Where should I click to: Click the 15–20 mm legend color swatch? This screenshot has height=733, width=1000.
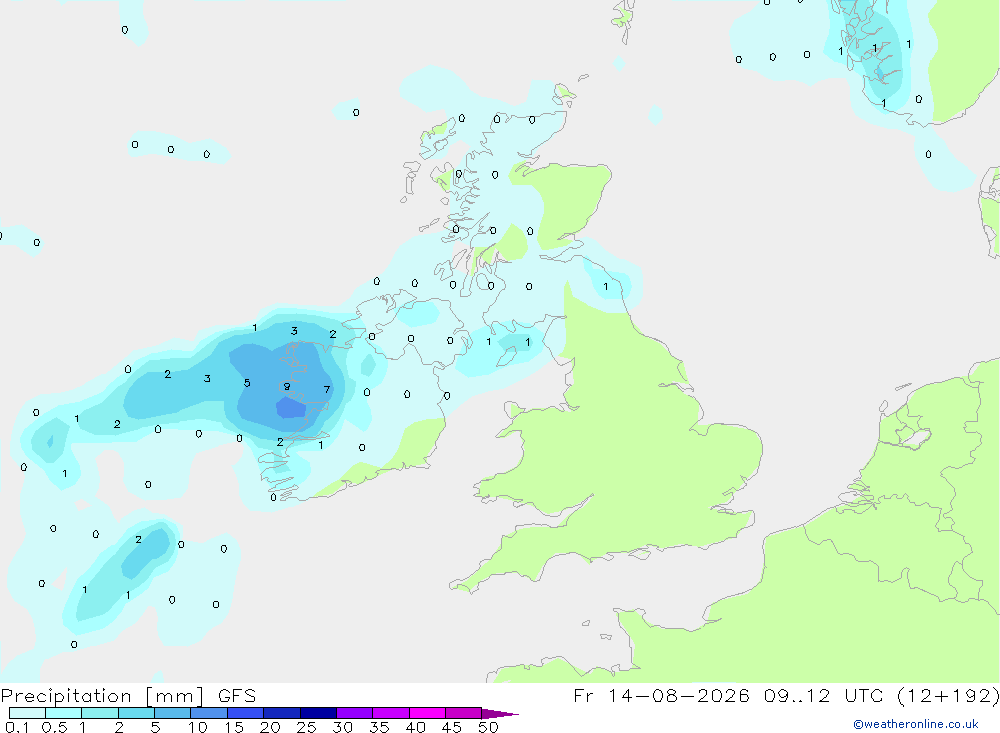tap(246, 713)
